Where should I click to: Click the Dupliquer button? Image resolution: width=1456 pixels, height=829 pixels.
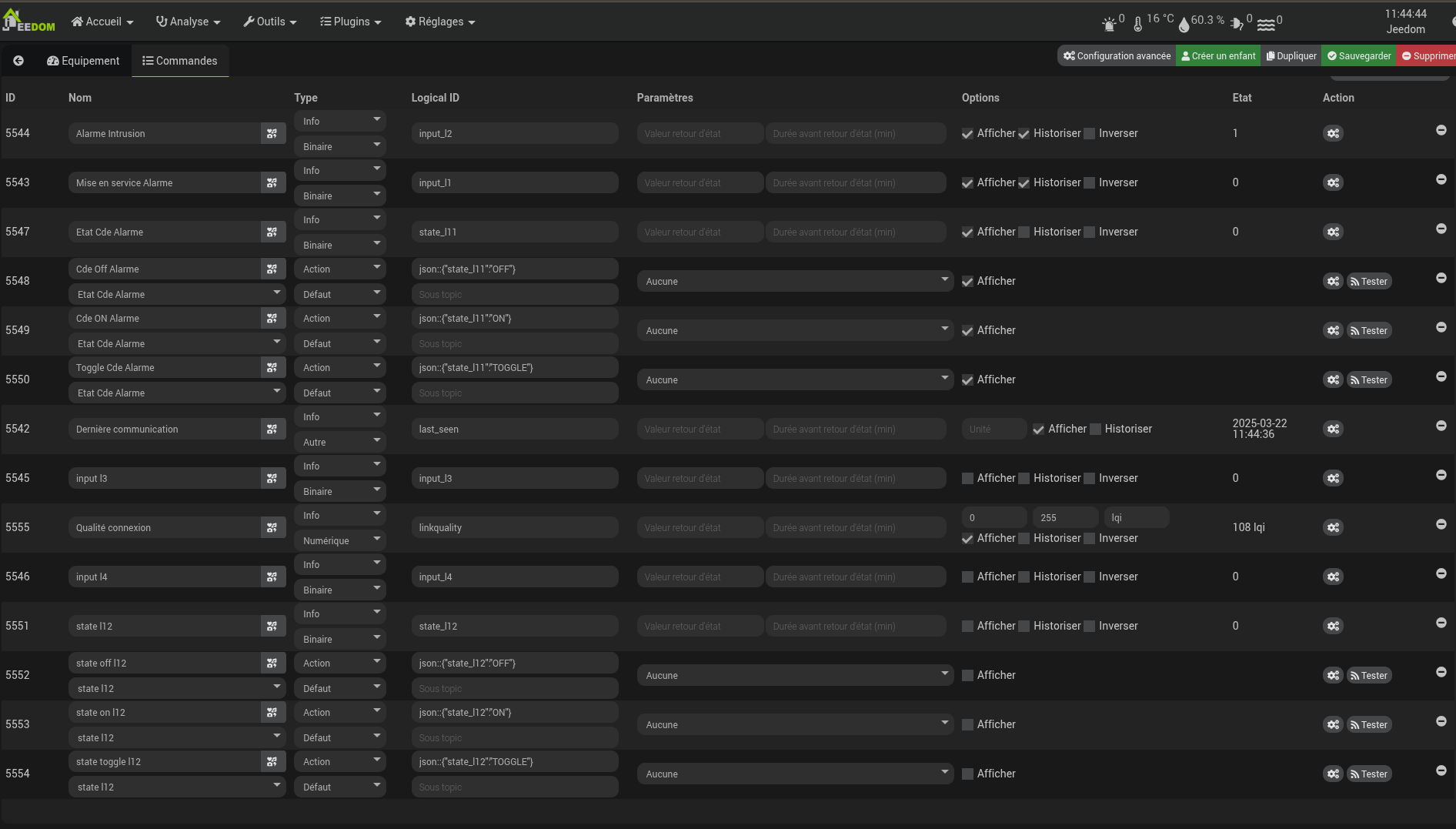pyautogui.click(x=1291, y=55)
